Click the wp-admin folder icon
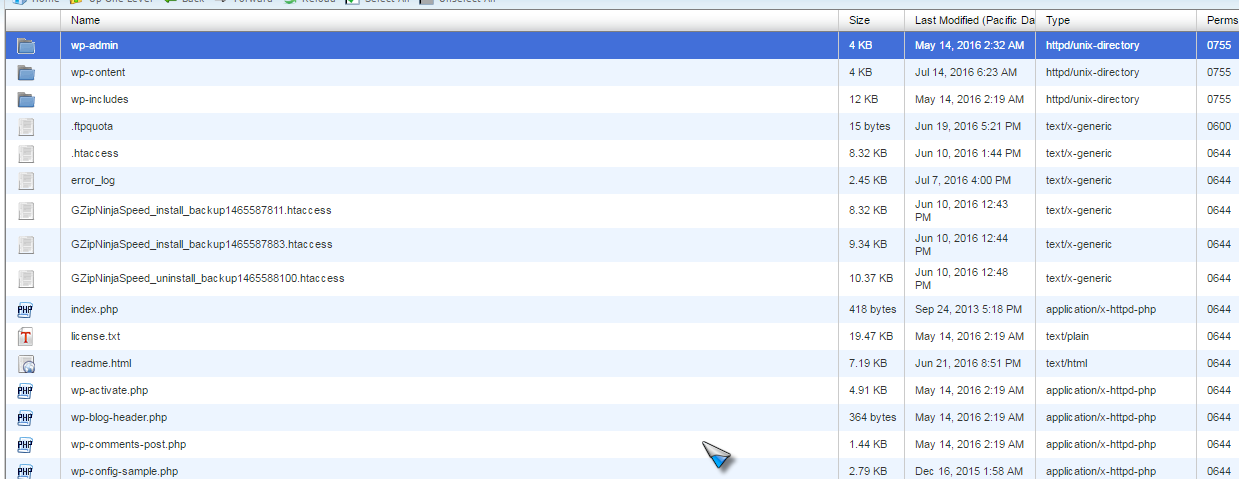The image size is (1239, 479). pos(26,46)
